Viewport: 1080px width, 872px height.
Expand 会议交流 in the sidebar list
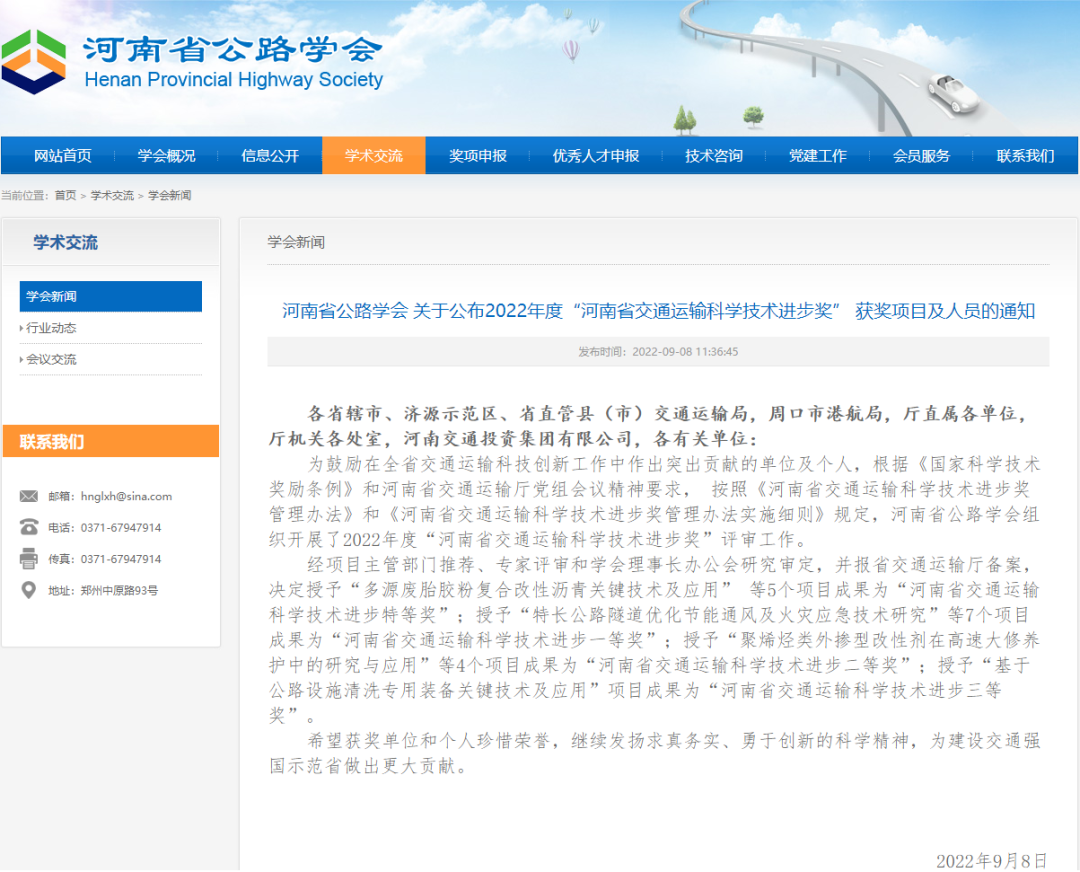[52, 359]
